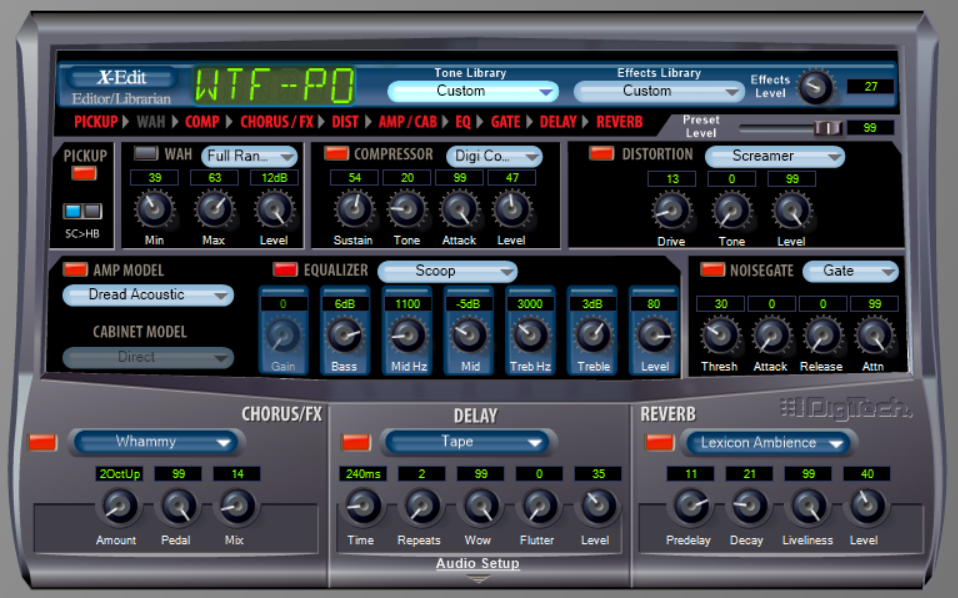Click the Preset Level slider handle

click(828, 128)
